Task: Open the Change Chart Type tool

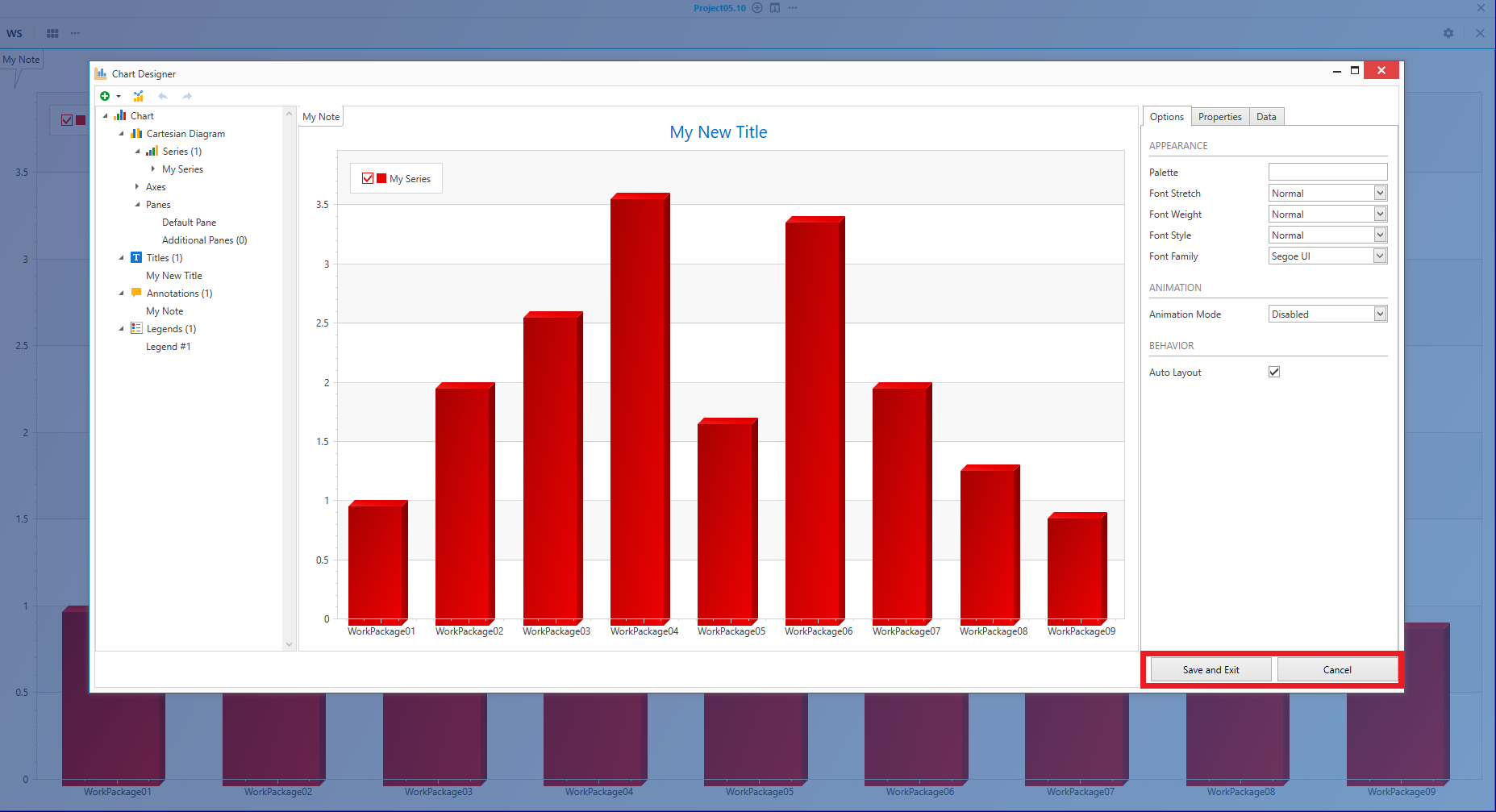Action: click(139, 96)
